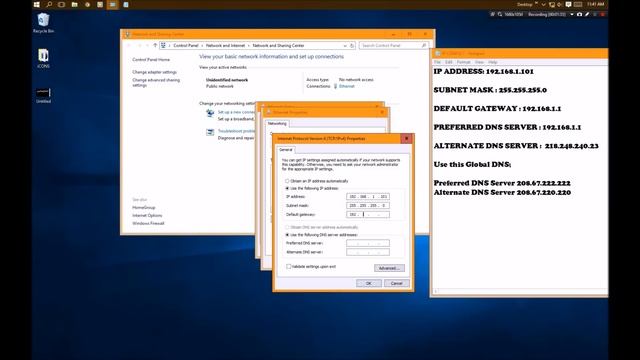Open the Recycle Bin desktop icon
640x360 pixels.
[43, 23]
